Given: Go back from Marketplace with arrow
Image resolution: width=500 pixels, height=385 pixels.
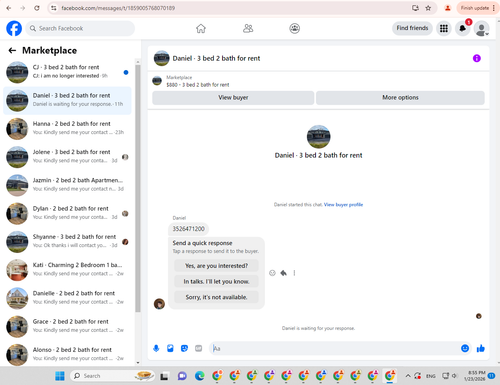Looking at the screenshot, I should [12, 50].
